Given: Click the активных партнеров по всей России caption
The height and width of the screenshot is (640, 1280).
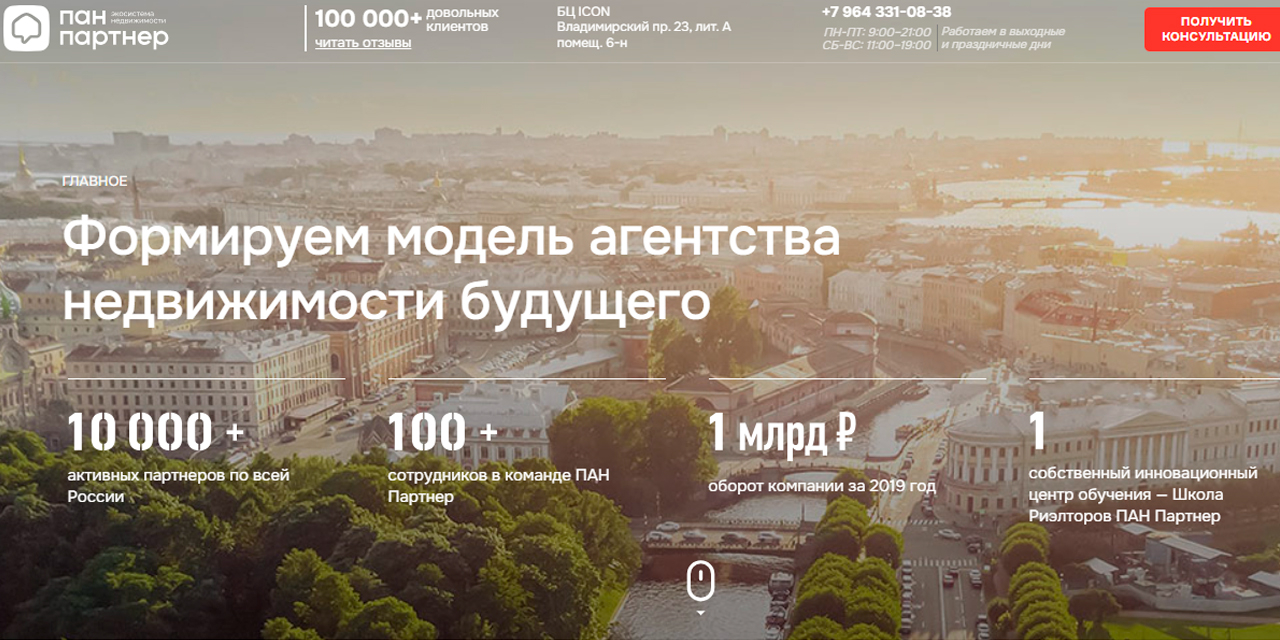Looking at the screenshot, I should tap(178, 485).
